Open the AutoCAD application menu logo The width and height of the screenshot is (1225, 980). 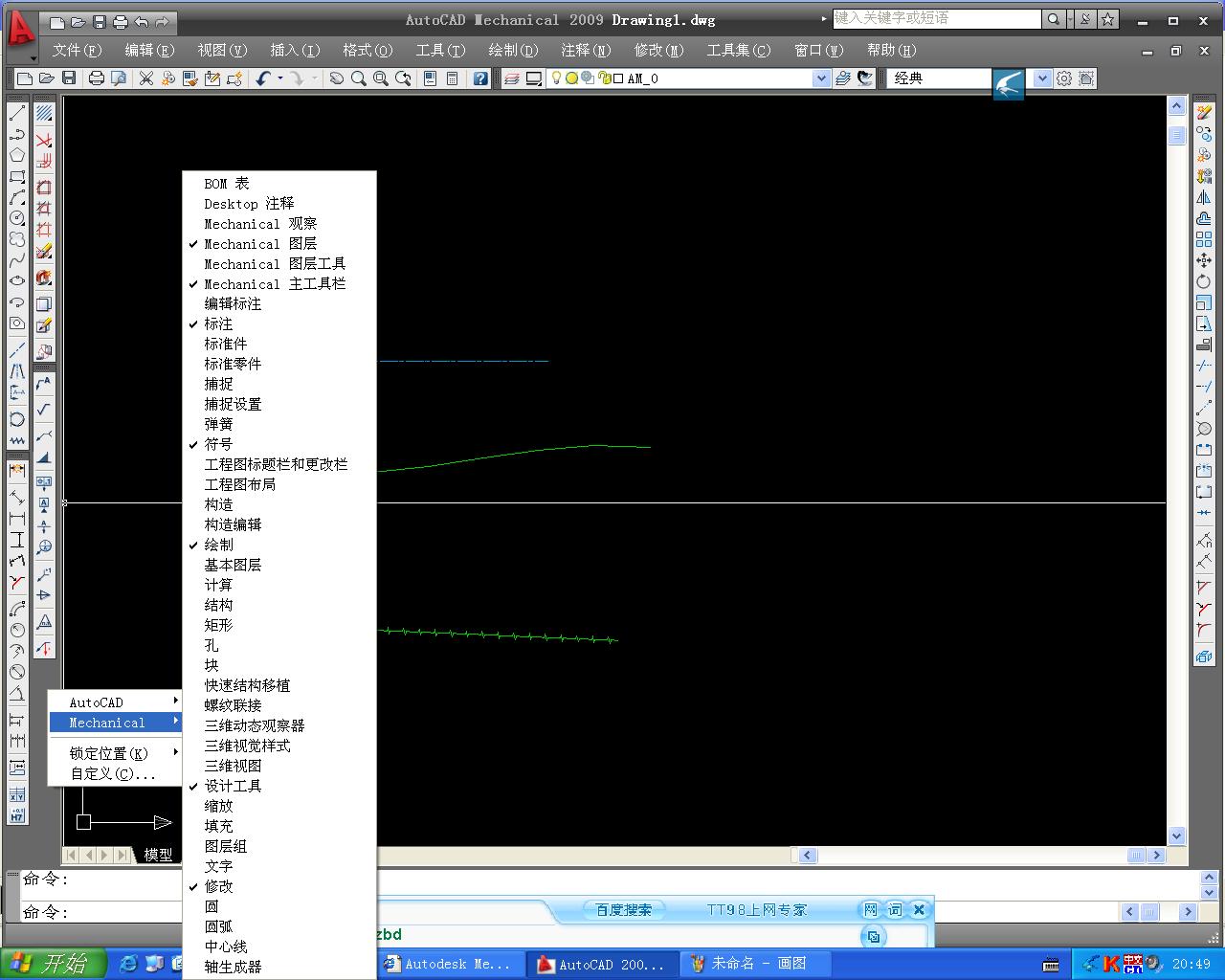tap(21, 30)
